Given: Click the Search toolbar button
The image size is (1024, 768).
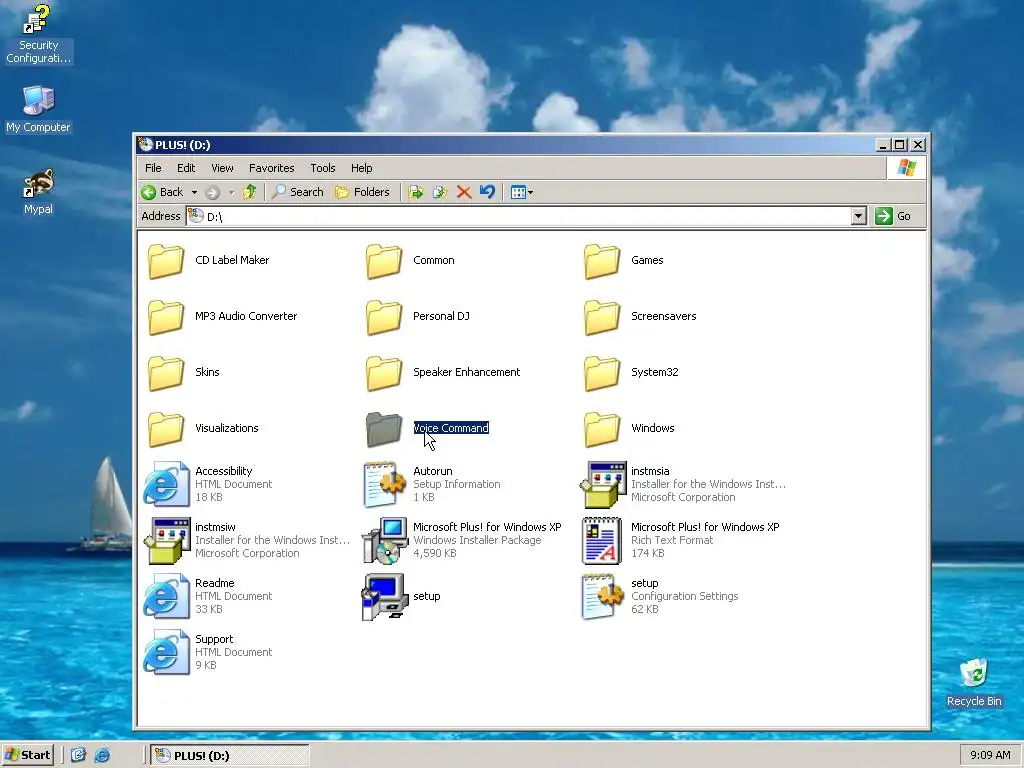Looking at the screenshot, I should tap(298, 192).
